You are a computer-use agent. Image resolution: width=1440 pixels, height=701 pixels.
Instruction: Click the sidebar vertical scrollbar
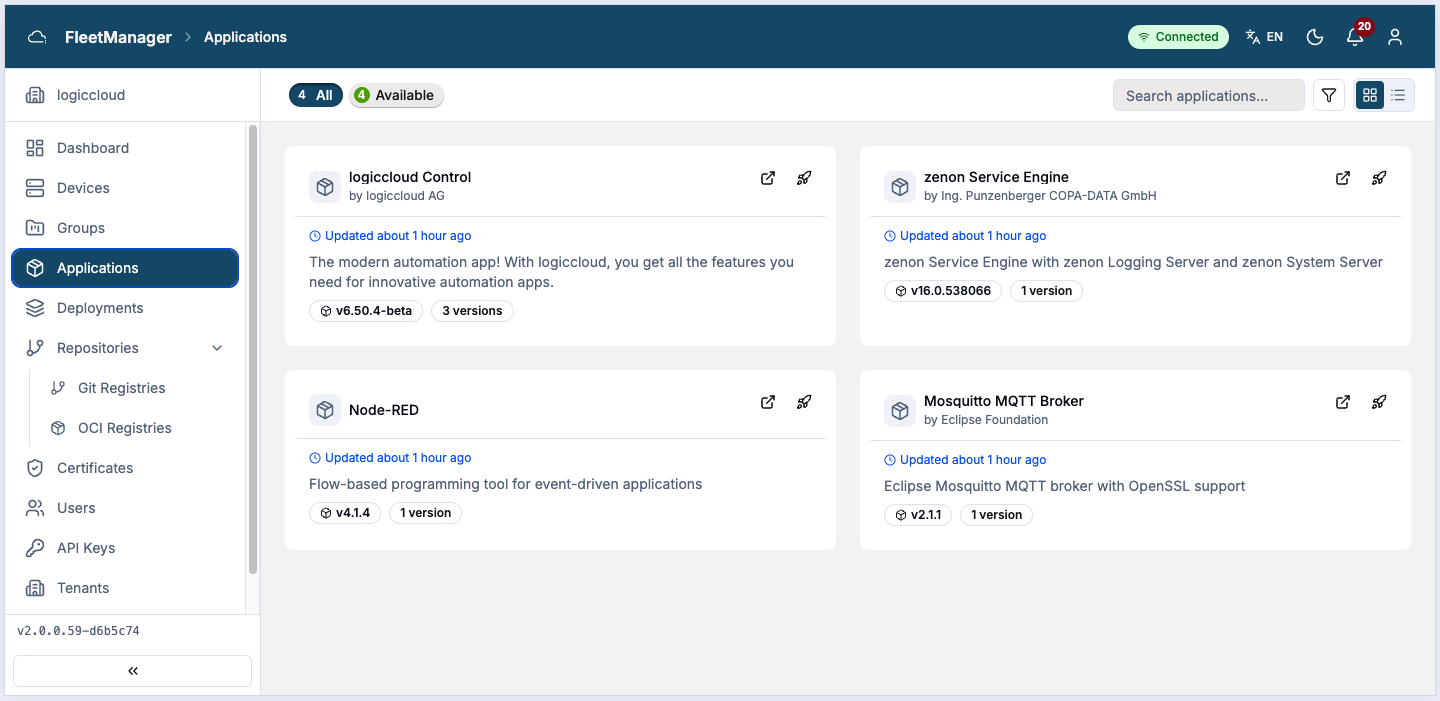(253, 350)
